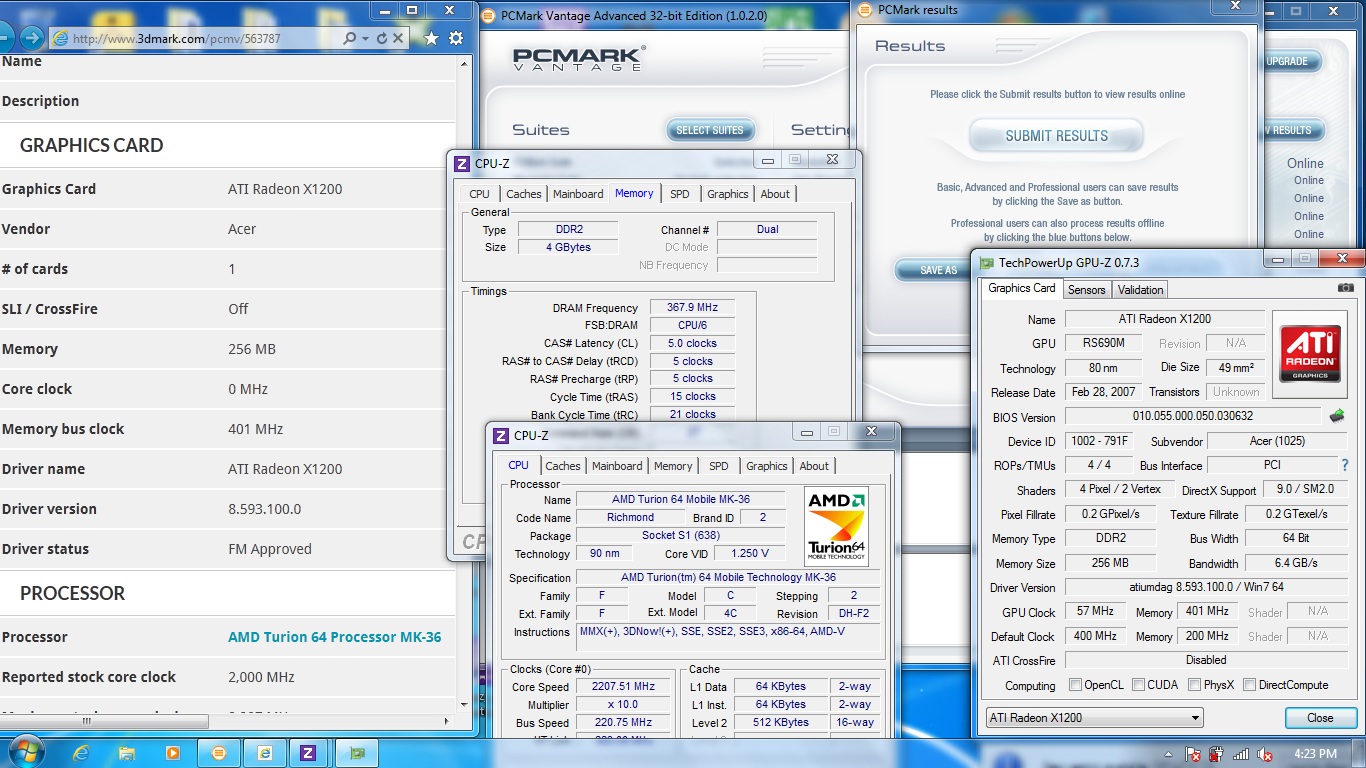This screenshot has width=1366, height=768.
Task: Click the 4:23 PM taskbar clock
Action: (x=1314, y=754)
